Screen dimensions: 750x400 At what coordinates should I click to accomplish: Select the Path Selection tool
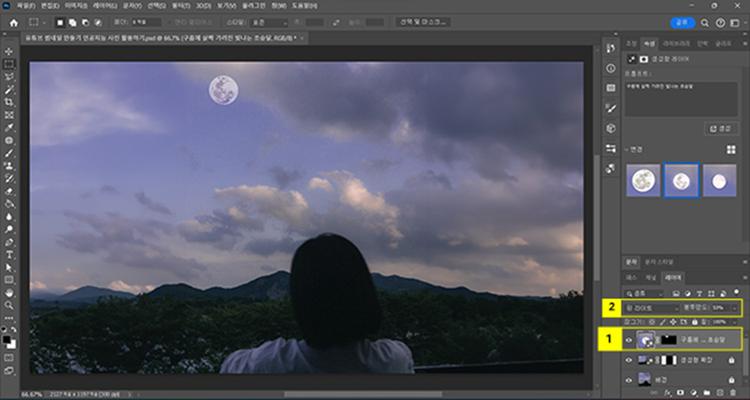click(9, 267)
